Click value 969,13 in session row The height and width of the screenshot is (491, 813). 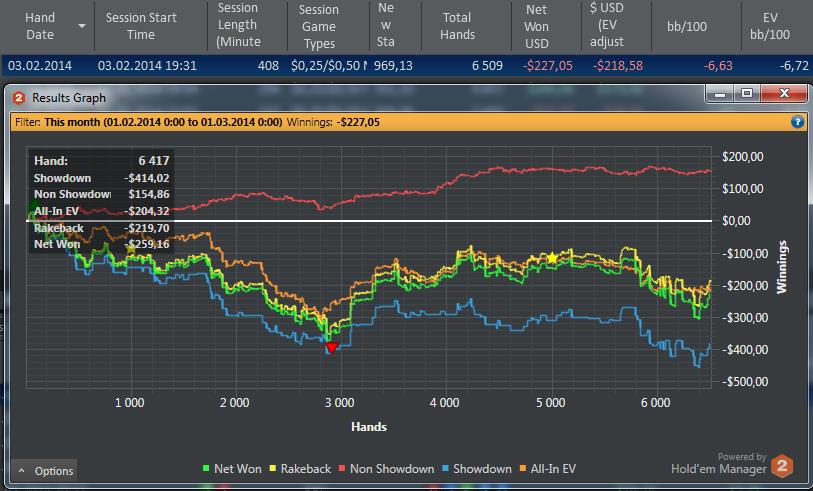click(393, 66)
